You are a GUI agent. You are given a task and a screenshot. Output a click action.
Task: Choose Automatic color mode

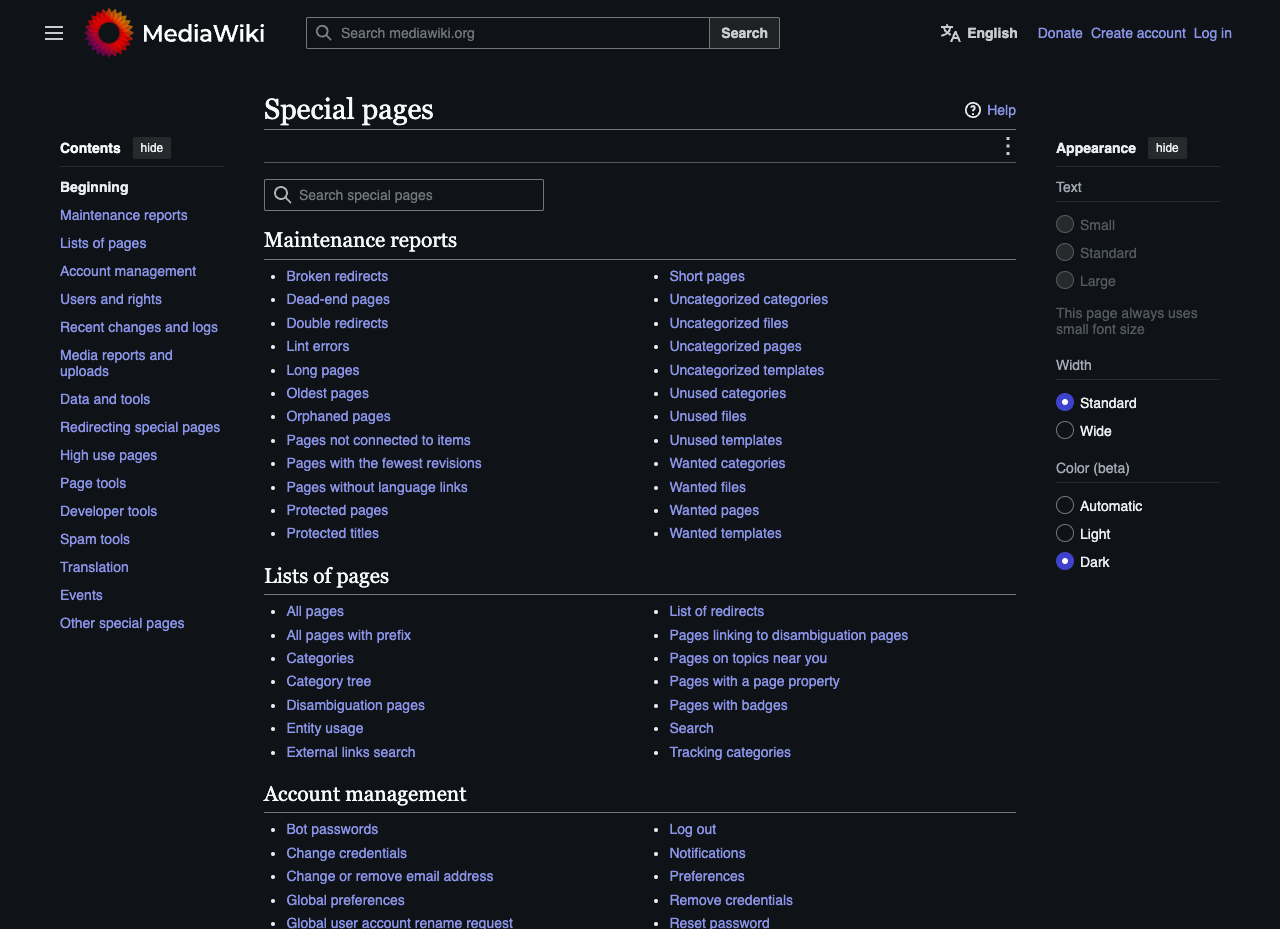(1065, 505)
